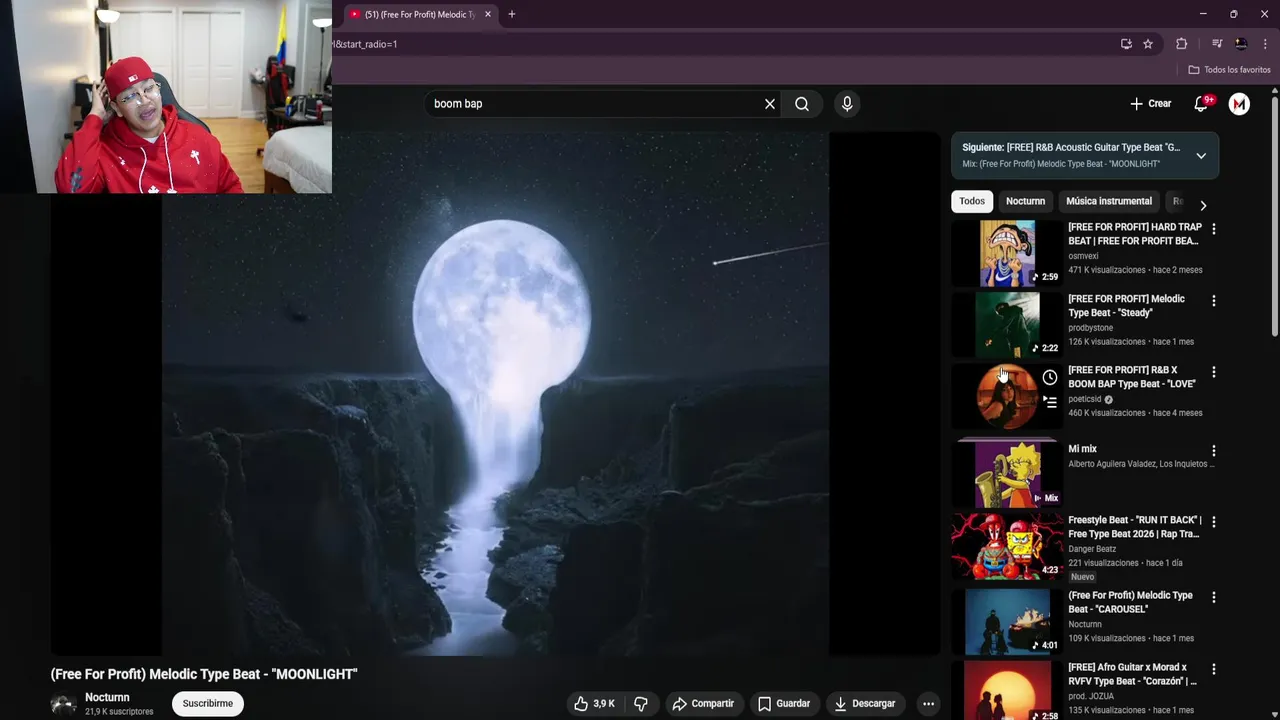The image size is (1280, 720).
Task: Close the Melodic Type Beat browser tab
Action: pyautogui.click(x=488, y=14)
